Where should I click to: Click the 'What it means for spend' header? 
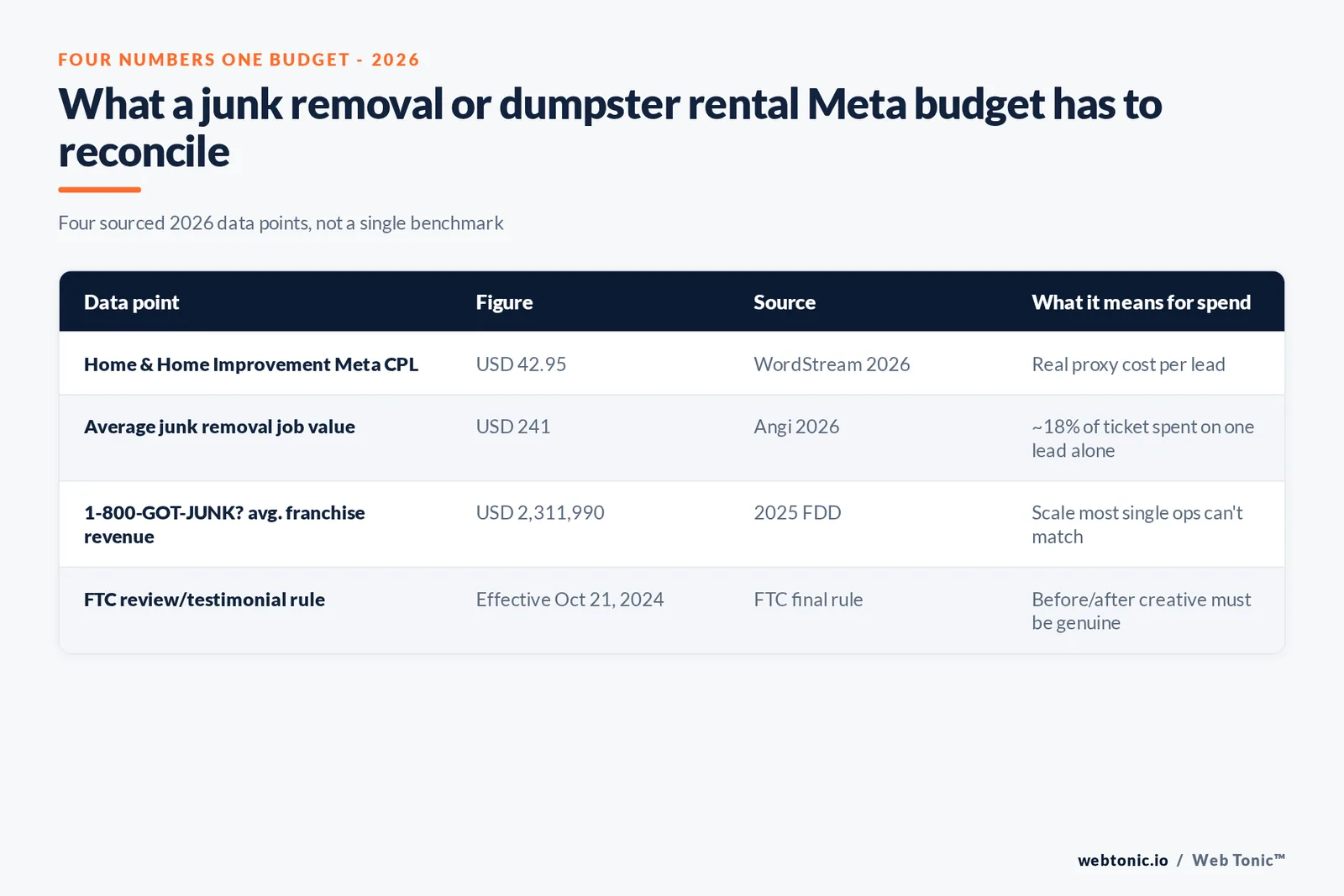coord(1141,302)
